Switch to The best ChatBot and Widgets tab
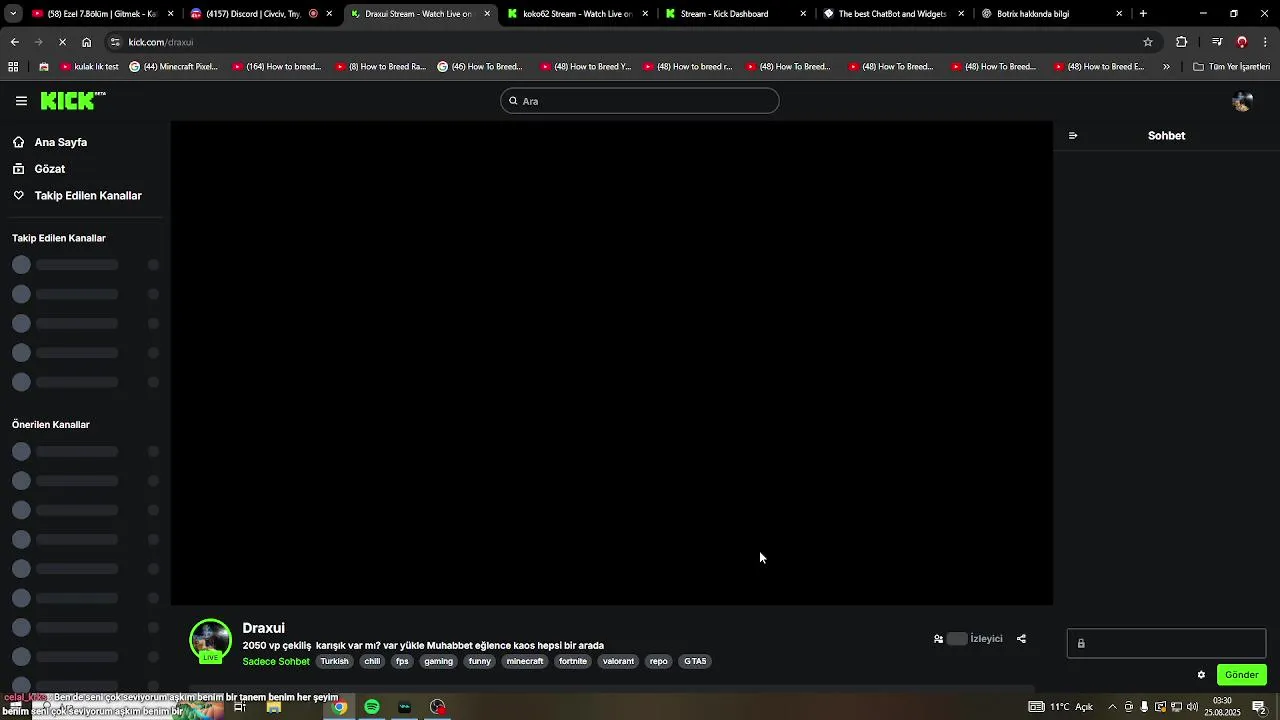 pyautogui.click(x=892, y=14)
